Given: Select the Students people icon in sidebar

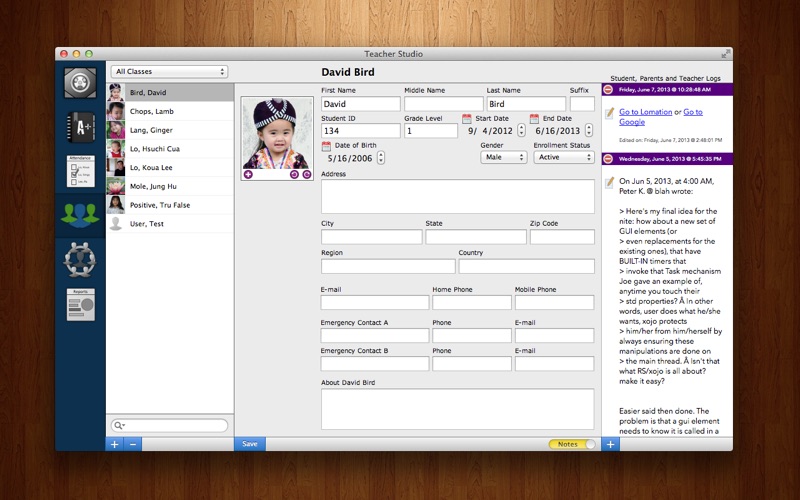Looking at the screenshot, I should (80, 214).
